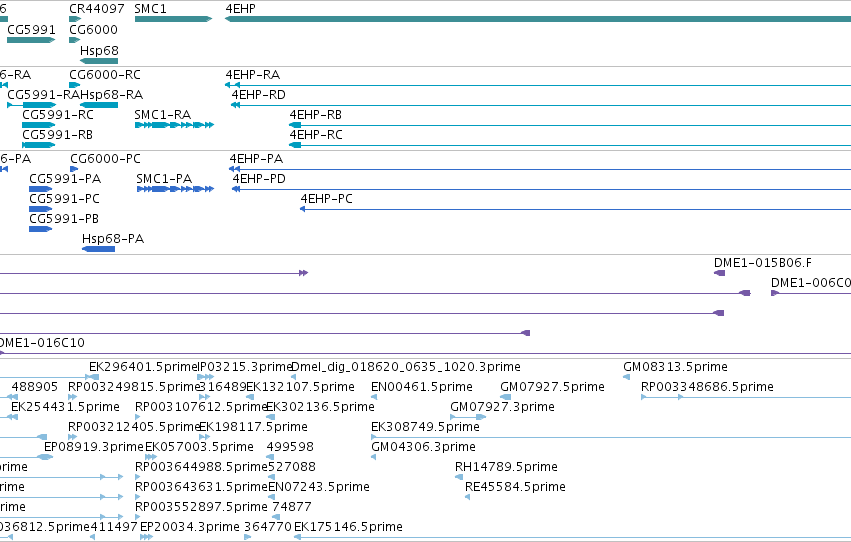Select EST RP003552897.5prime
Image resolution: width=851 pixels, height=542 pixels.
click(x=137, y=518)
